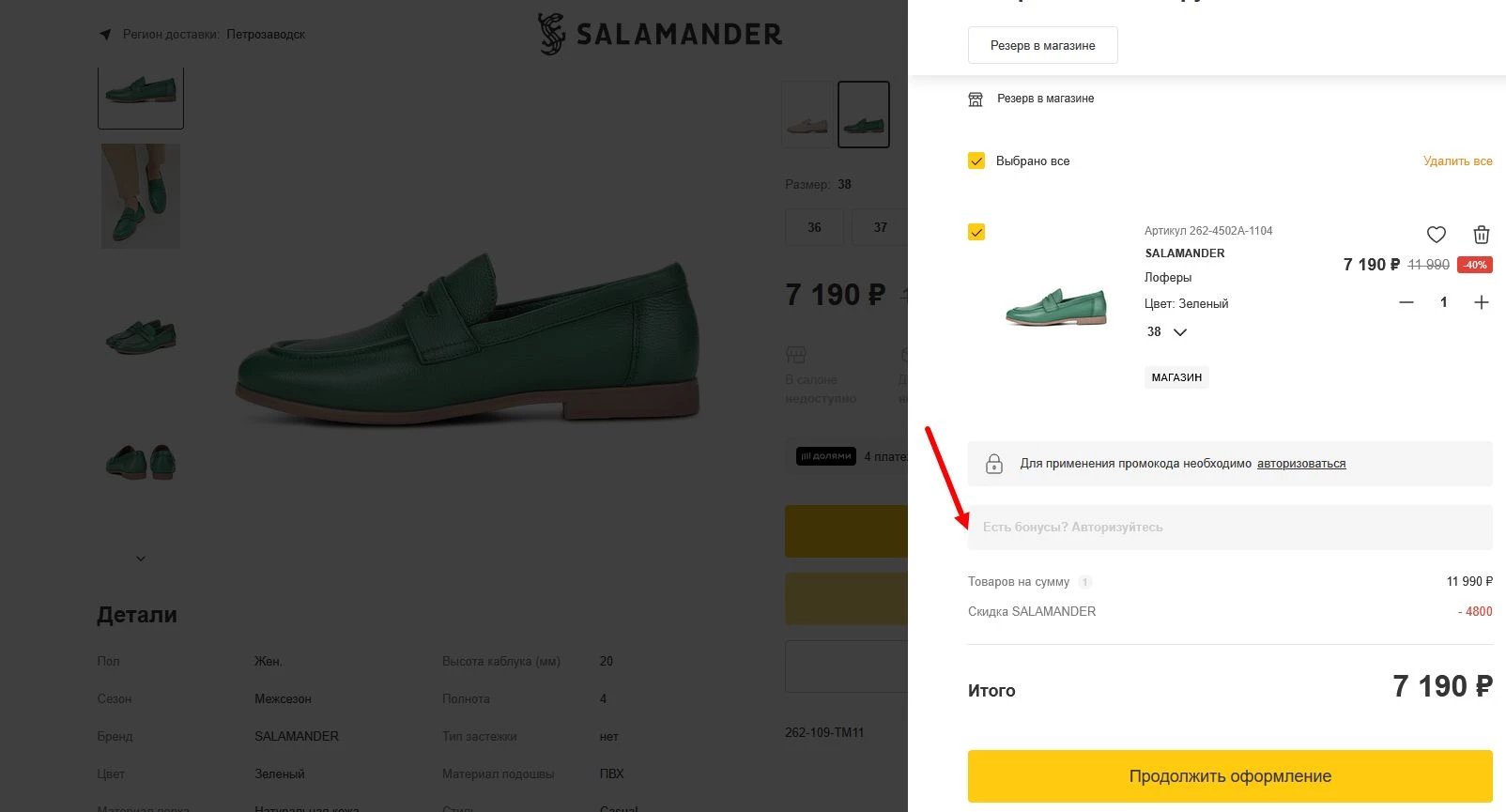Expand more gallery images with the down chevron
1506x812 pixels.
140,558
